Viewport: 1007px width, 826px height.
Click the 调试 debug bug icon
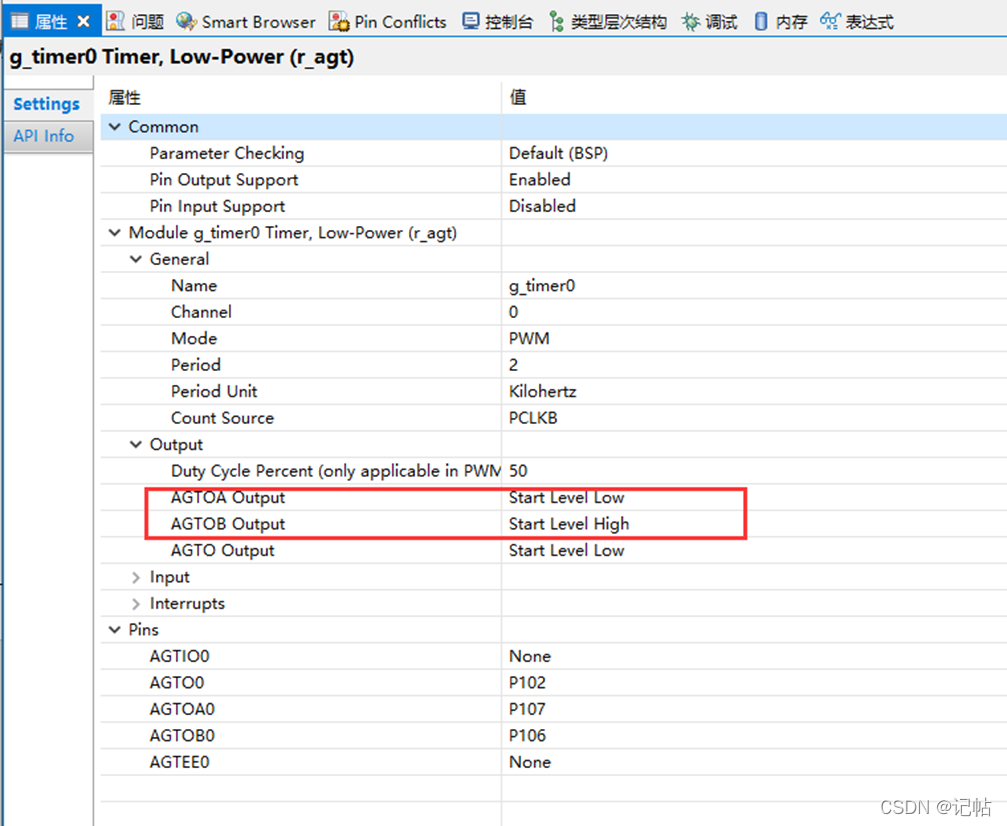[x=690, y=22]
